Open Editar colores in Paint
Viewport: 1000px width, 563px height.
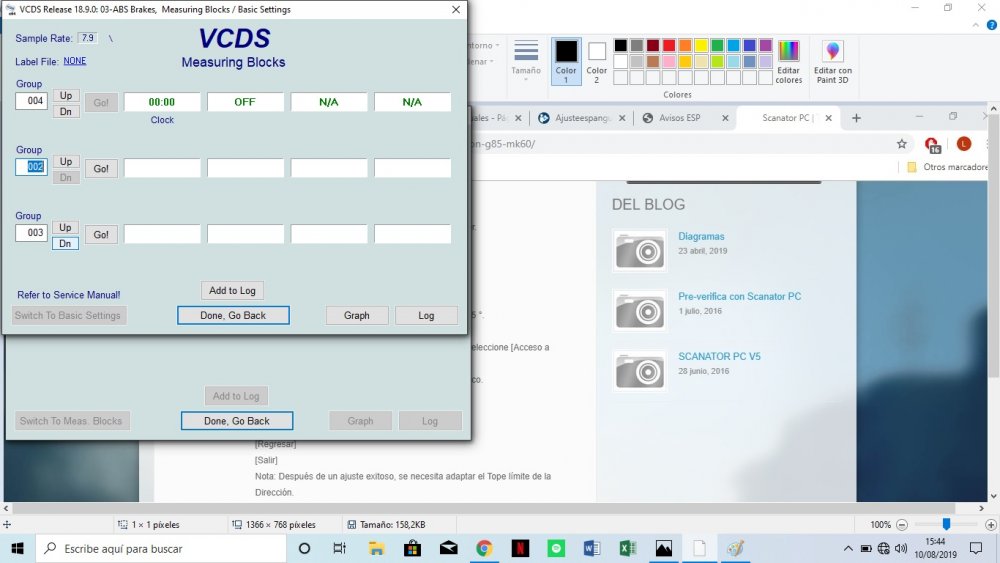(x=789, y=62)
